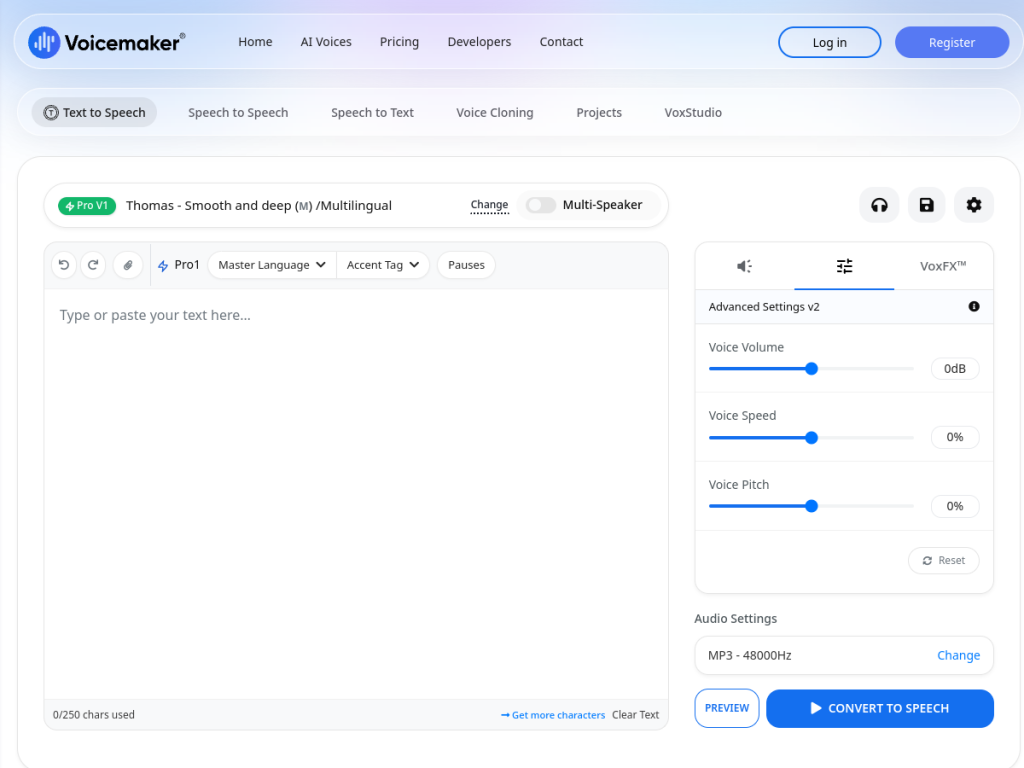Expand the Master Language dropdown
The width and height of the screenshot is (1024, 768).
coord(272,265)
